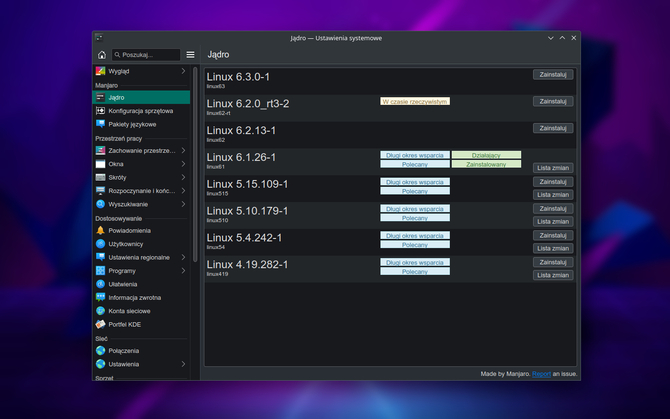Expand the Wygląd category chevron
Viewport: 670px width, 419px height.
click(183, 71)
